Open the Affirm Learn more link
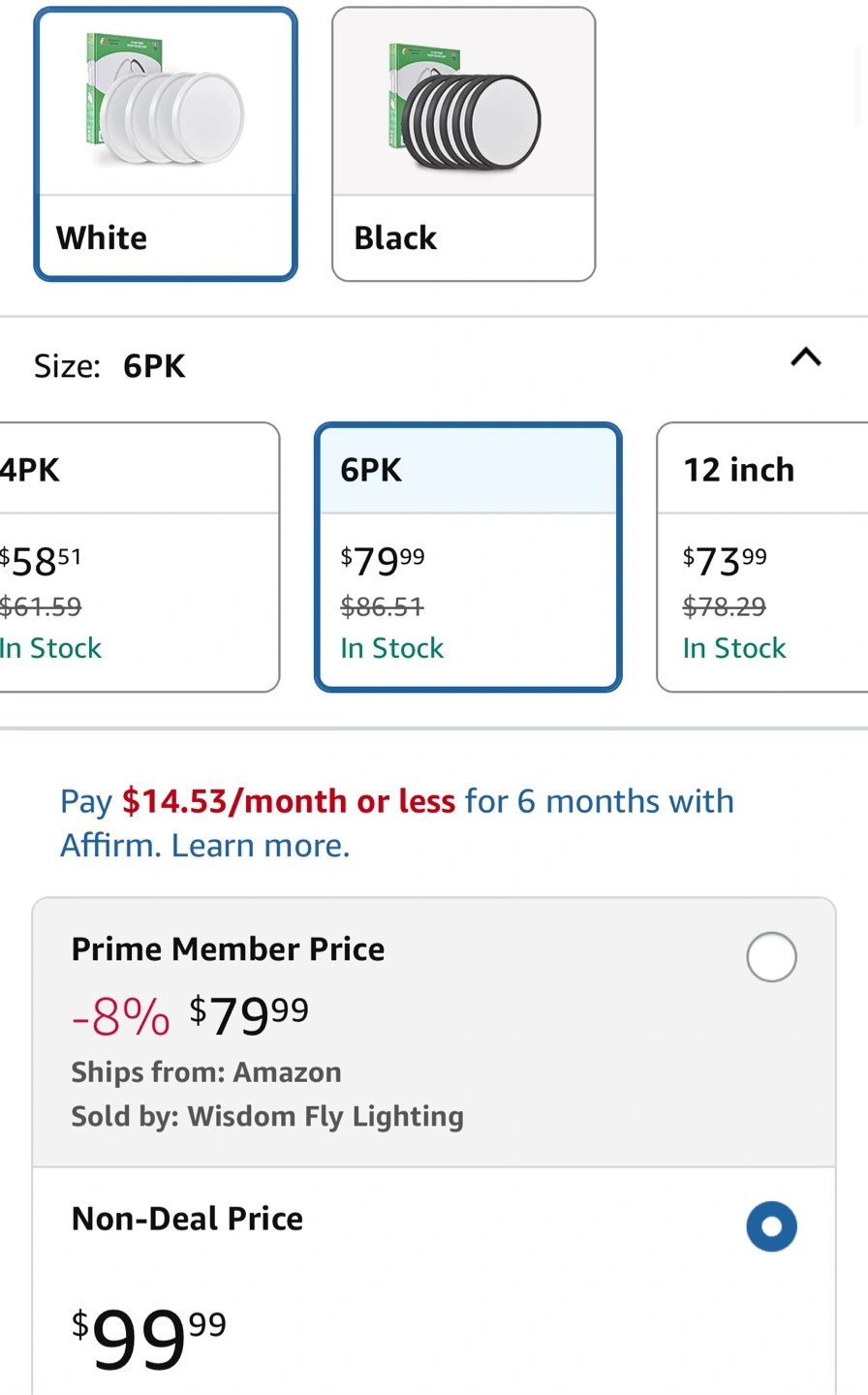The image size is (868, 1395). pyautogui.click(x=260, y=846)
